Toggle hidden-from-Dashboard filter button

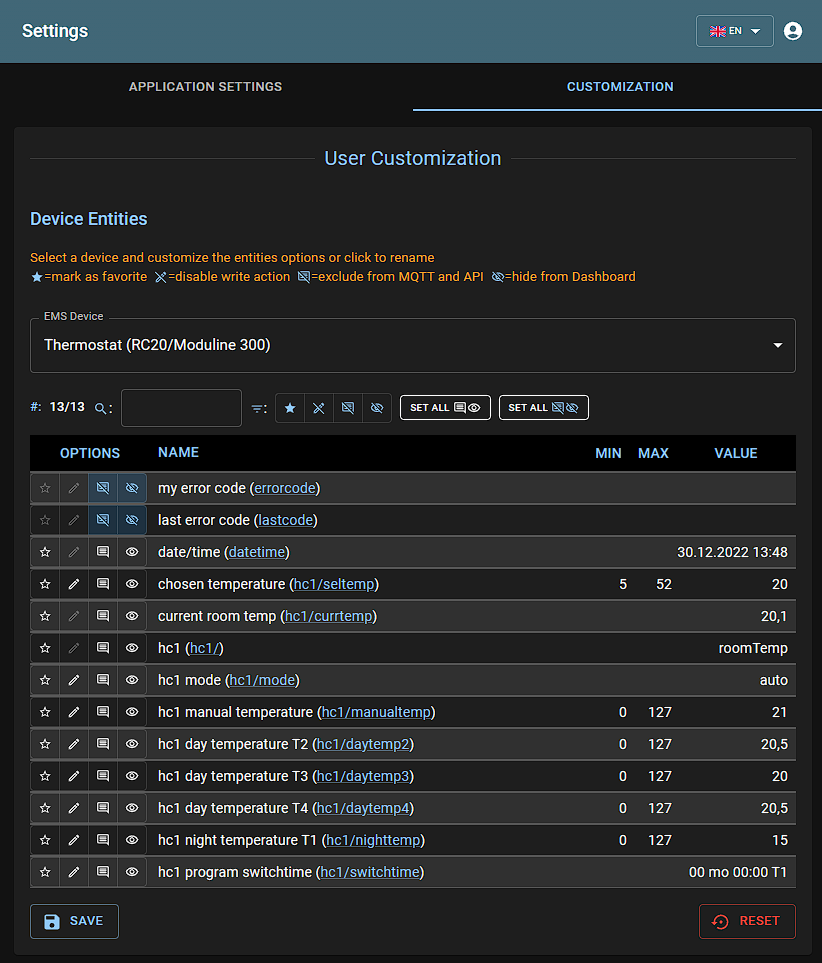click(x=376, y=408)
